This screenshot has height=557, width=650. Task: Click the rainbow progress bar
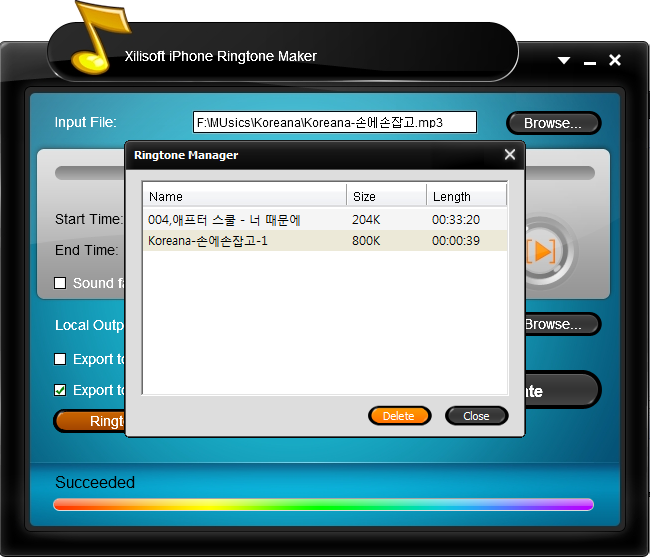click(323, 504)
